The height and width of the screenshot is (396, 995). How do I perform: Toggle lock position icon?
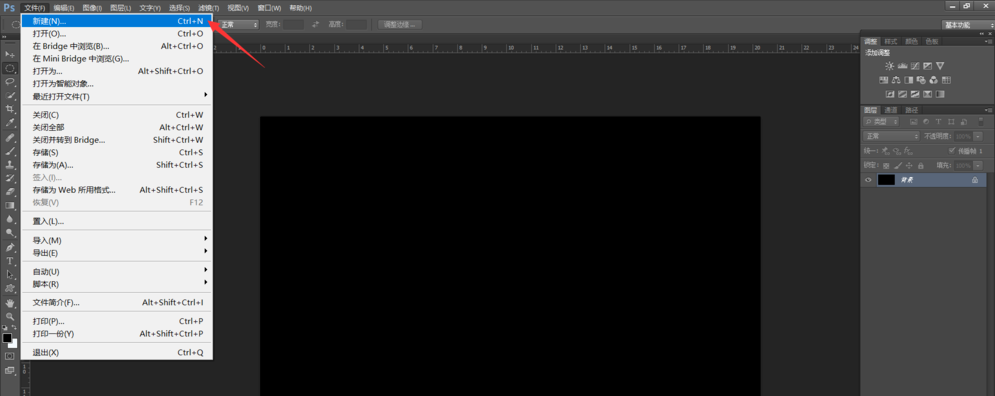[909, 166]
